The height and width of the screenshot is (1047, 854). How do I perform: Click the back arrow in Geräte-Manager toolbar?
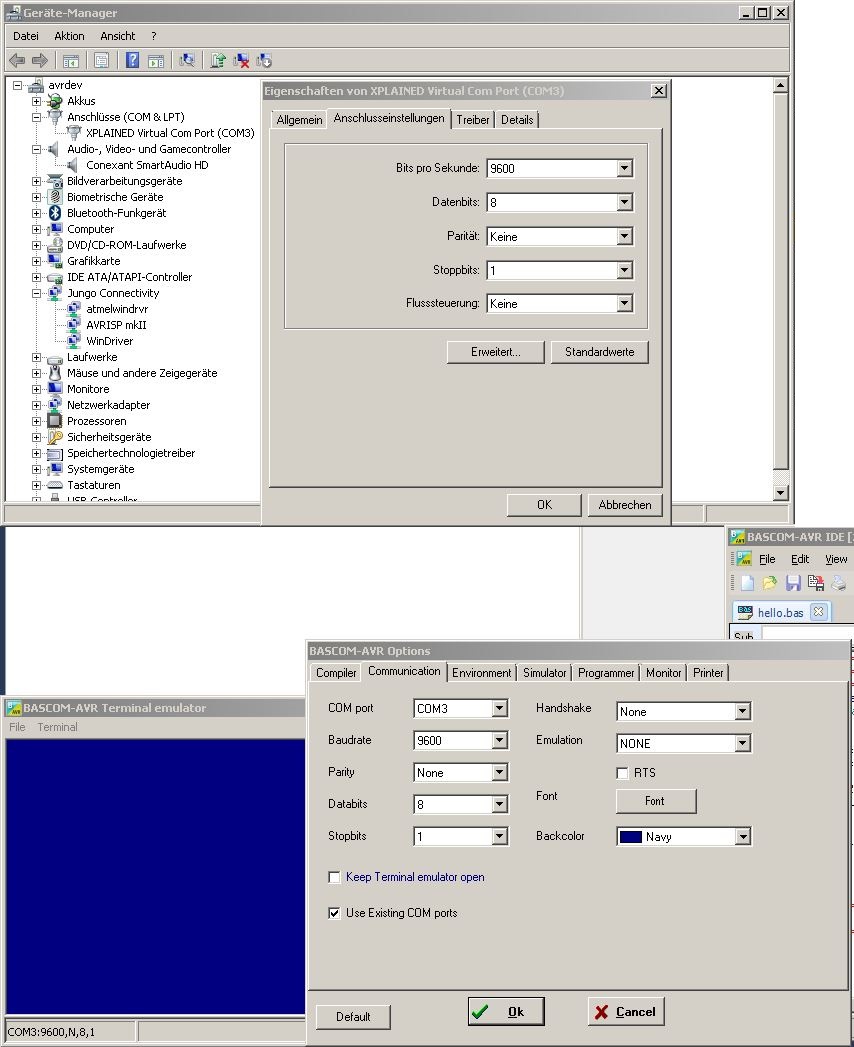point(17,61)
